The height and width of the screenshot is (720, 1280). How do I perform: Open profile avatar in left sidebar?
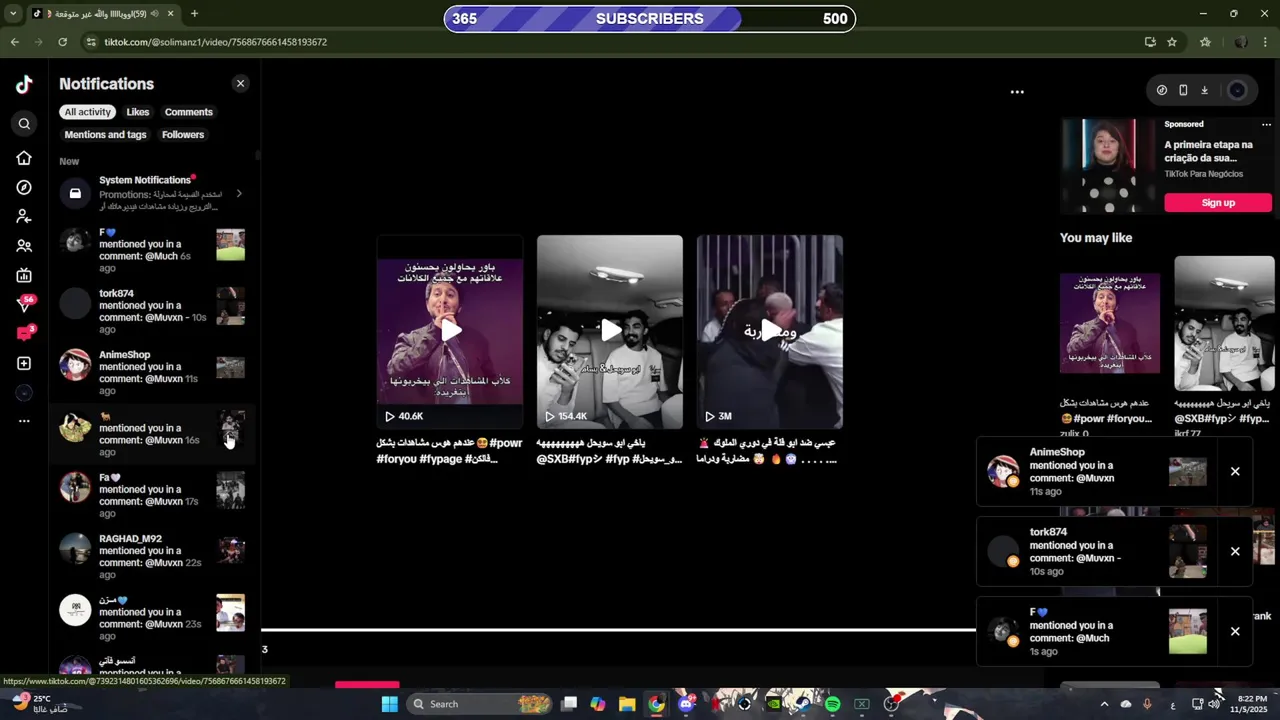pos(24,393)
